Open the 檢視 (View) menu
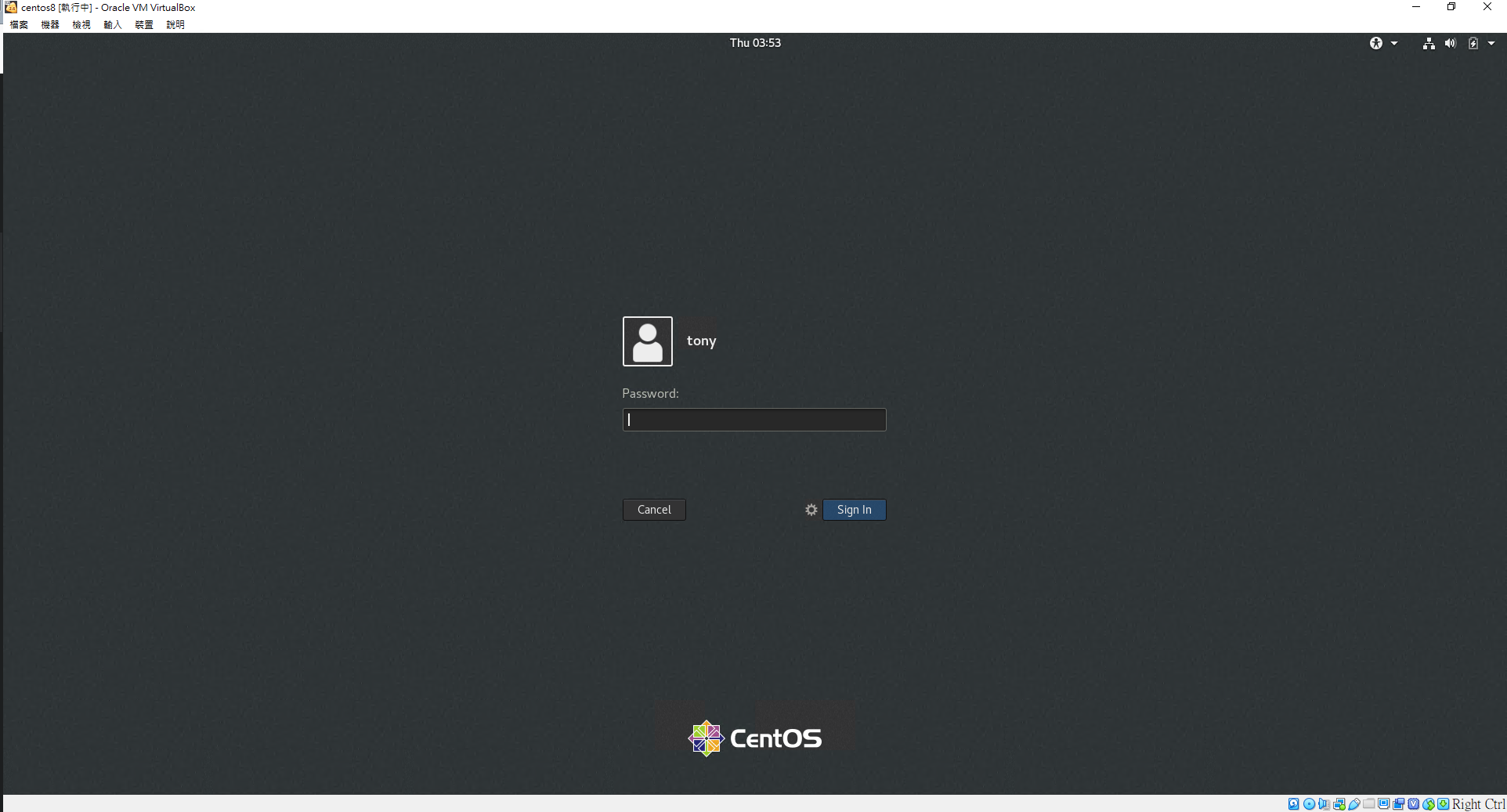Viewport: 1507px width, 812px height. pos(81,25)
